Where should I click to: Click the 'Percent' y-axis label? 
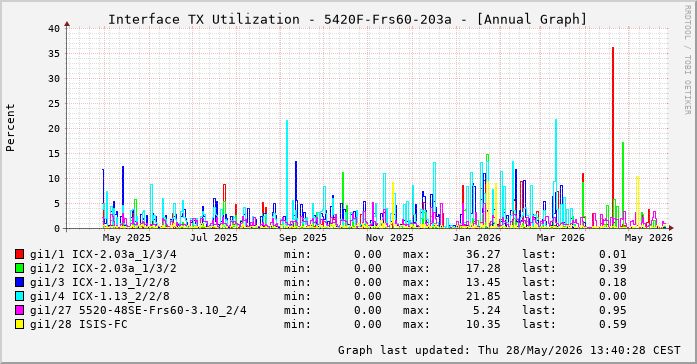[x=10, y=128]
